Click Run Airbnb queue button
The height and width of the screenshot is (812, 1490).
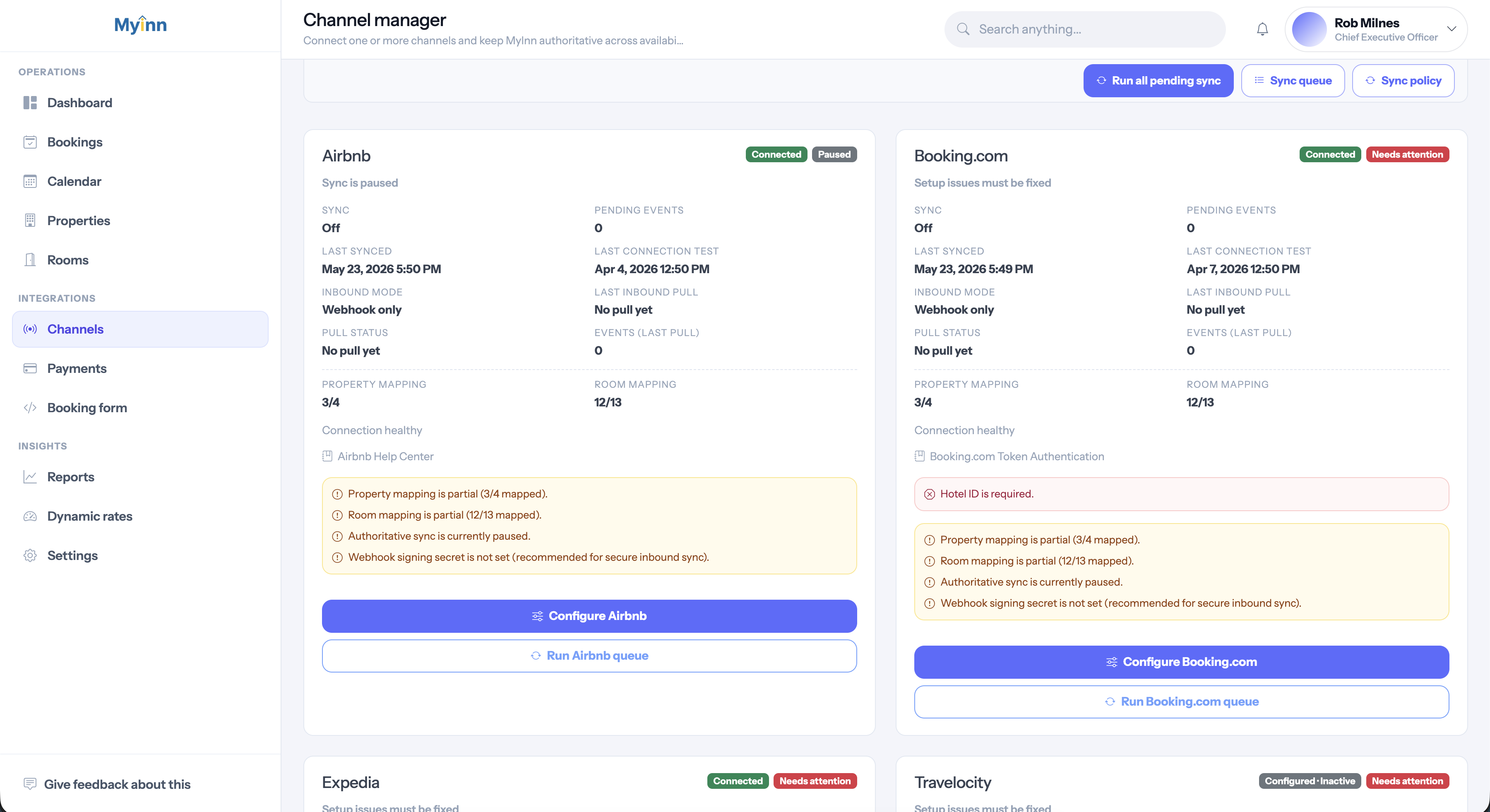589,656
